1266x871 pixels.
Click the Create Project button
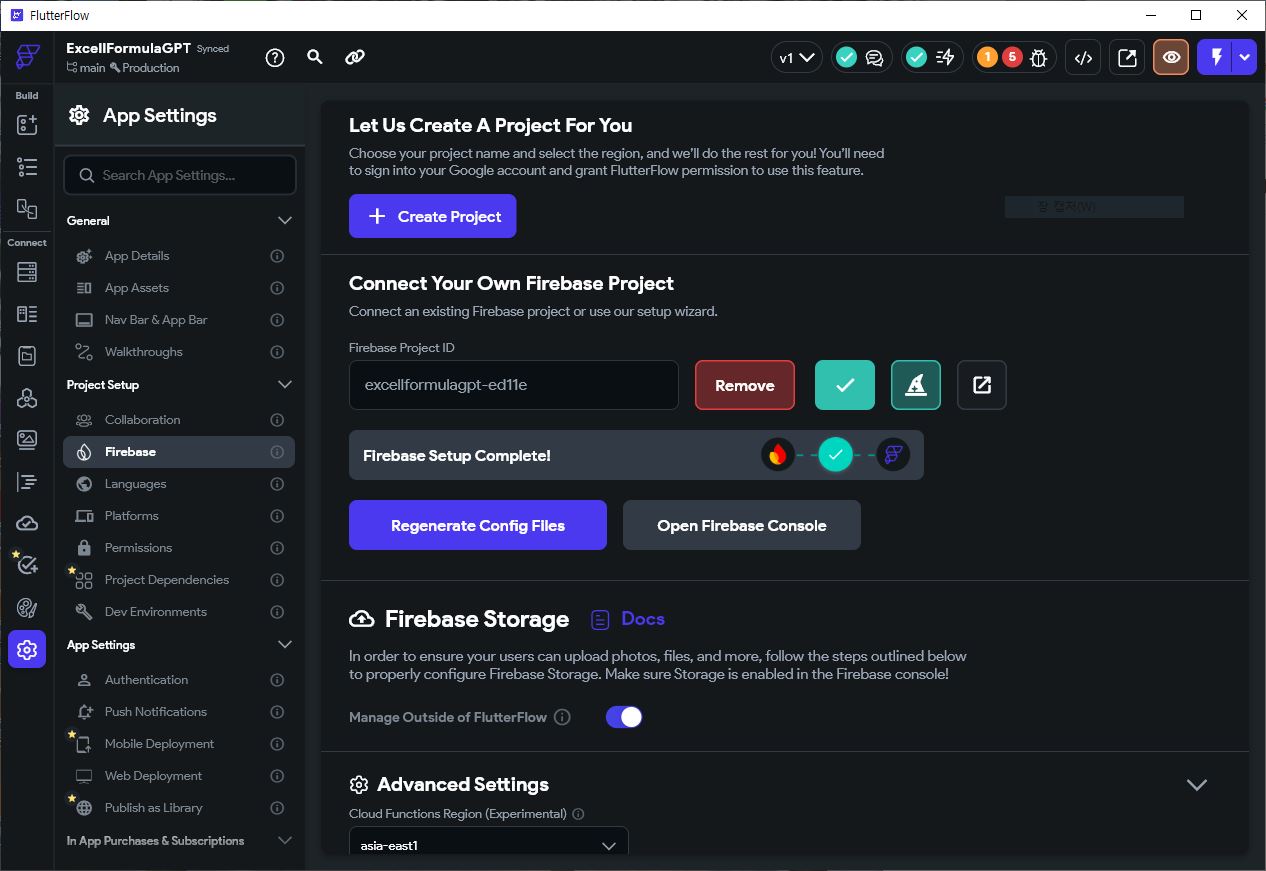[x=432, y=216]
